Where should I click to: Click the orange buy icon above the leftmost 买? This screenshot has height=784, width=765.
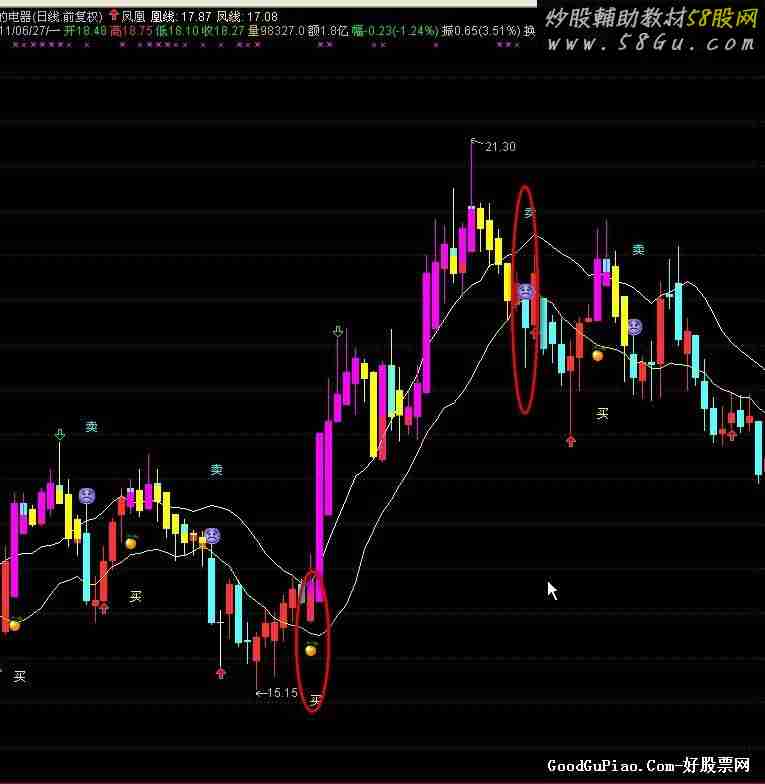pyautogui.click(x=14, y=624)
